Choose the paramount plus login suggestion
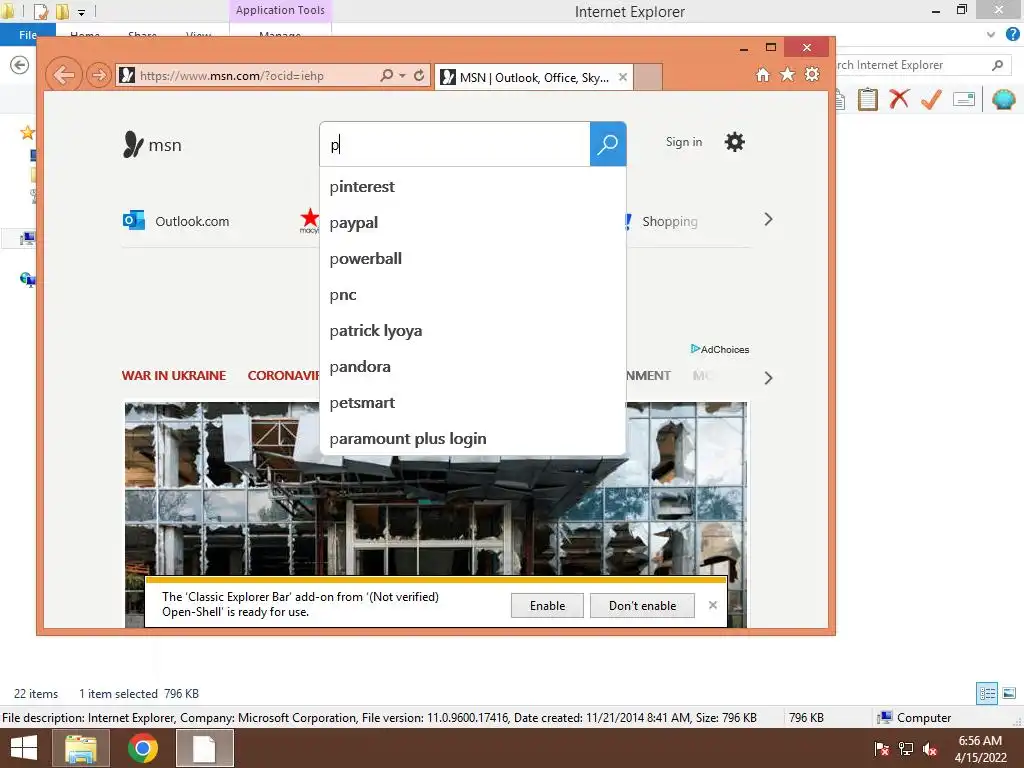 473,438
